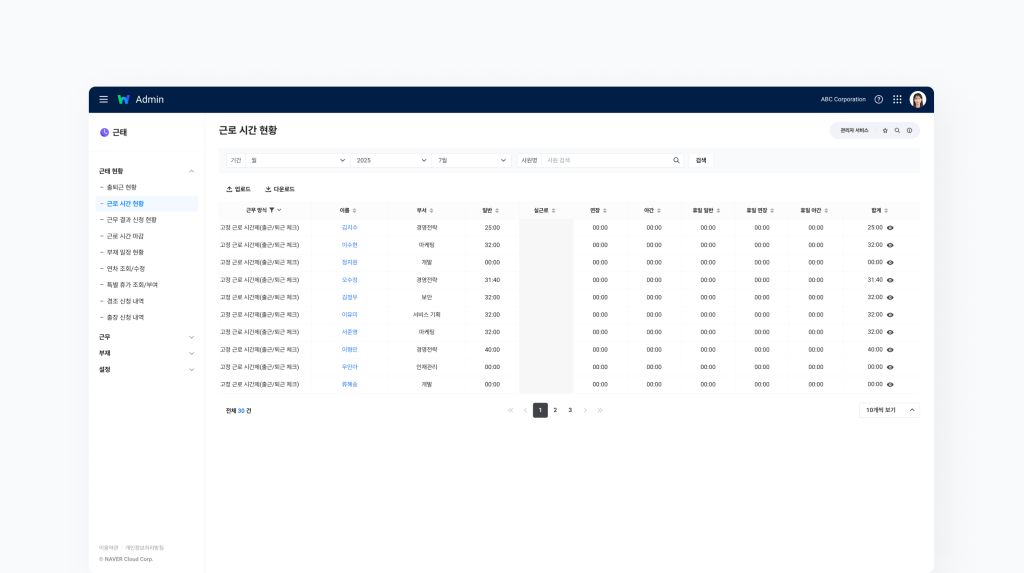
Task: Click the eye icon on the 31:40 row
Action: [x=890, y=280]
